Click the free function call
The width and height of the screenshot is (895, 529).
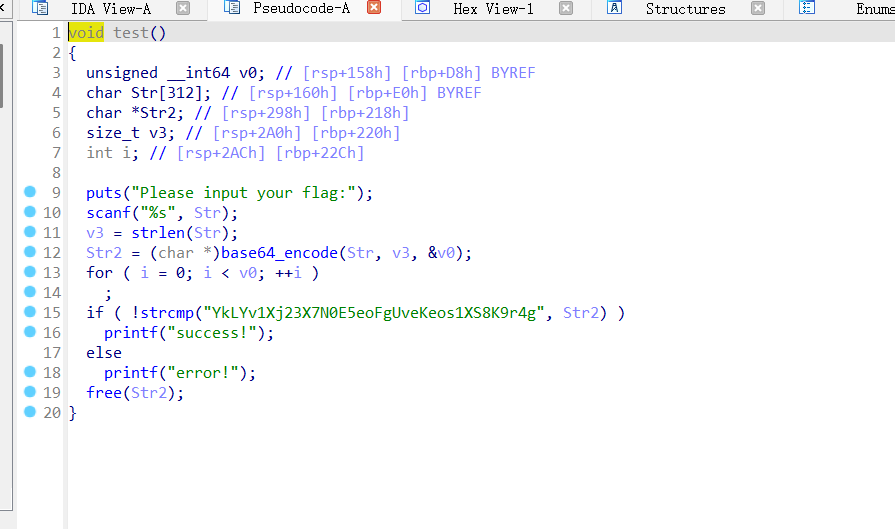tap(104, 393)
